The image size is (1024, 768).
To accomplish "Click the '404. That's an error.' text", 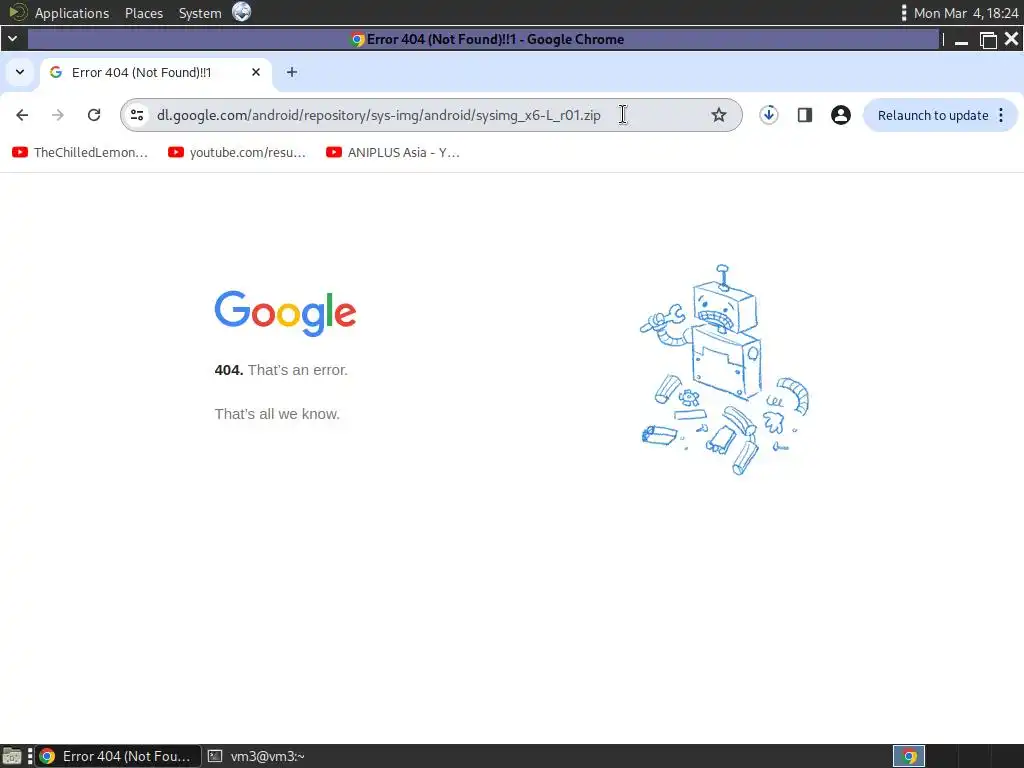I will (281, 370).
